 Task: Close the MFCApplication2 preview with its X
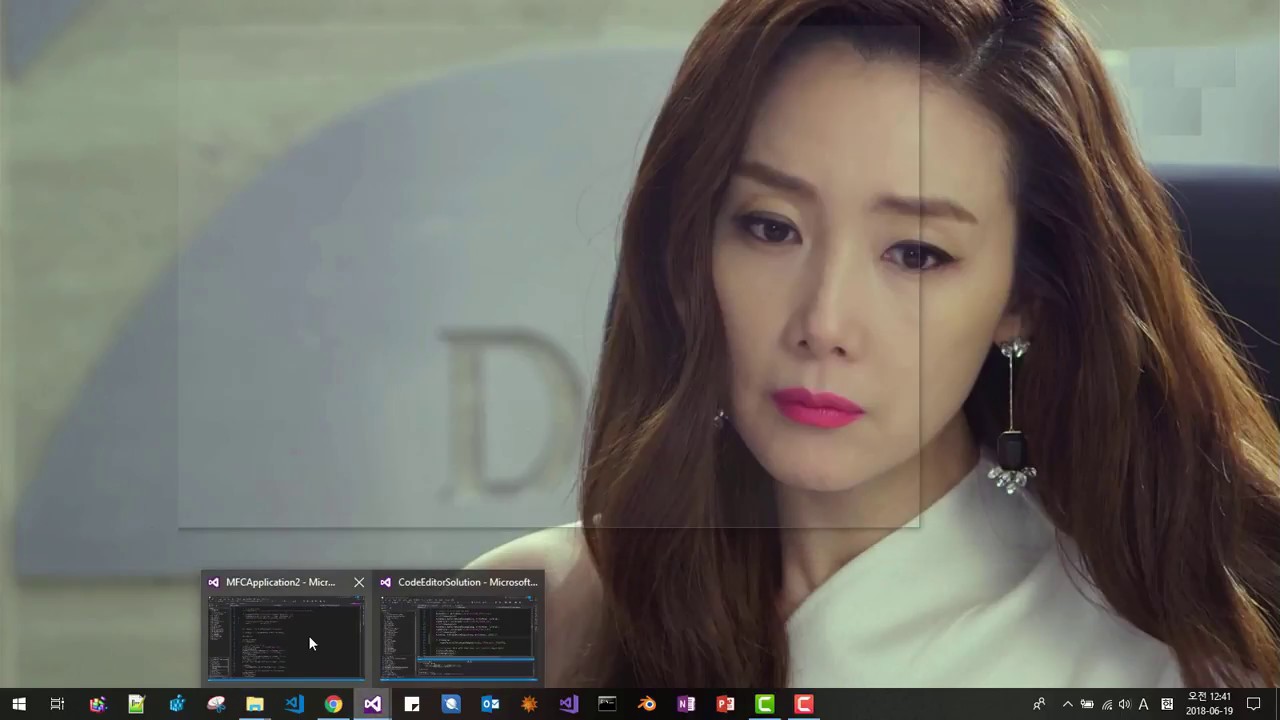point(359,582)
